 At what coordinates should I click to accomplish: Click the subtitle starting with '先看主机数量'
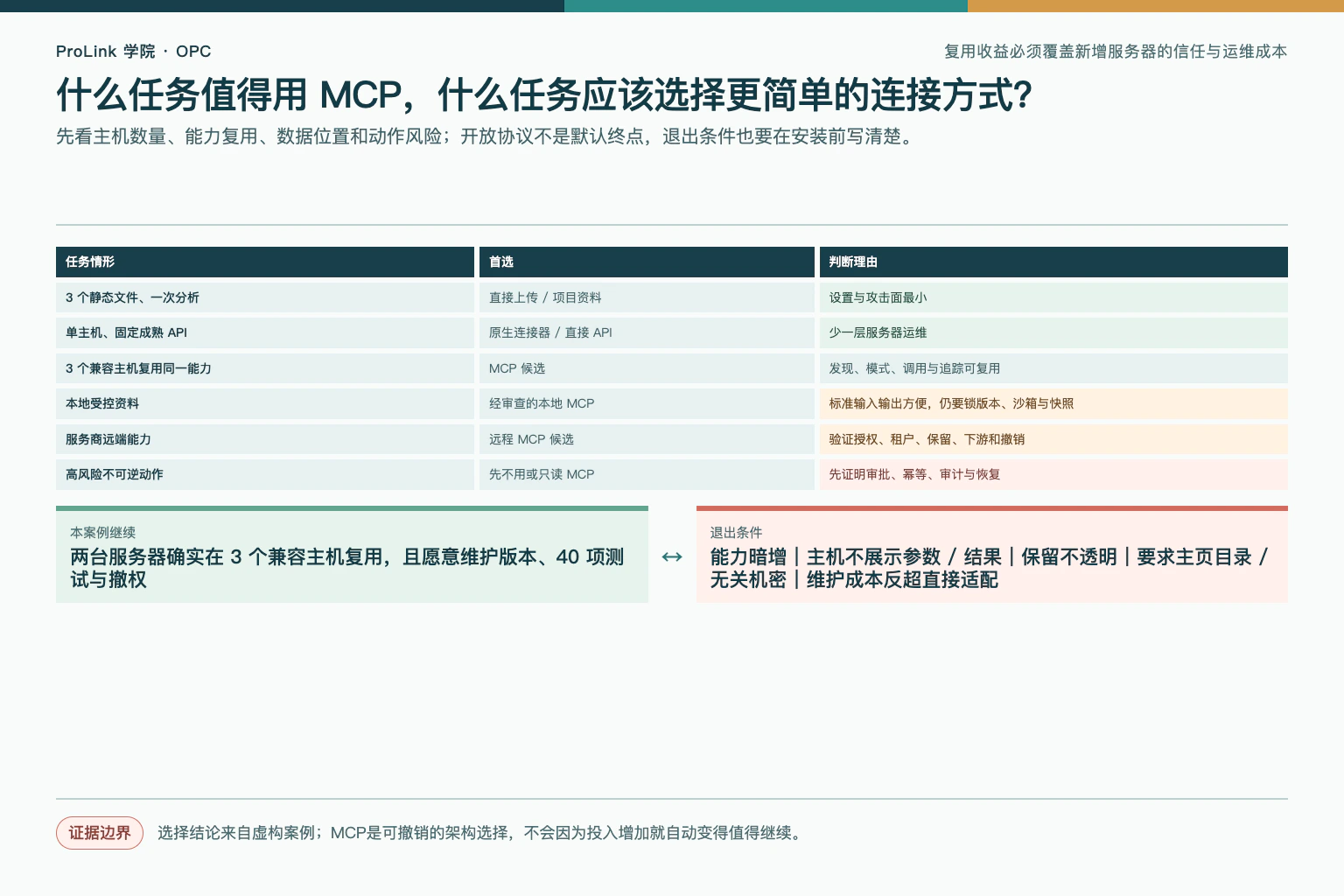click(x=487, y=136)
